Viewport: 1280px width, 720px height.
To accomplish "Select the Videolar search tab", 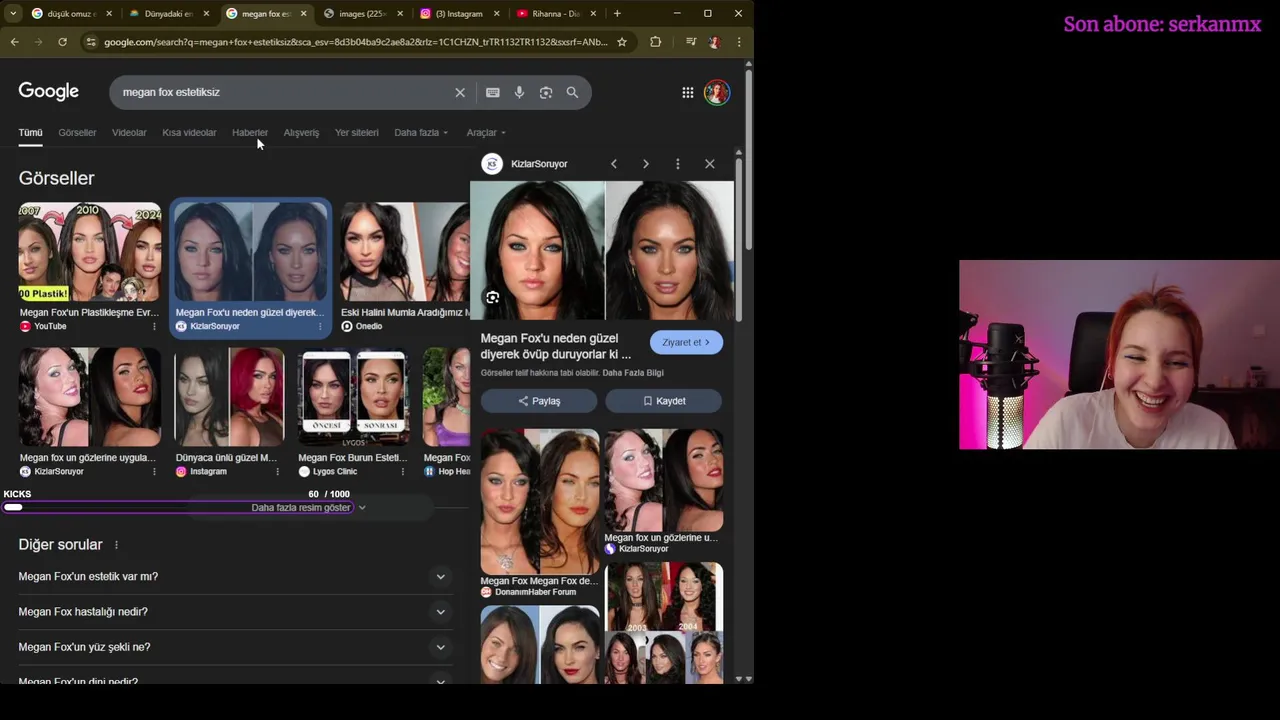I will coord(129,132).
